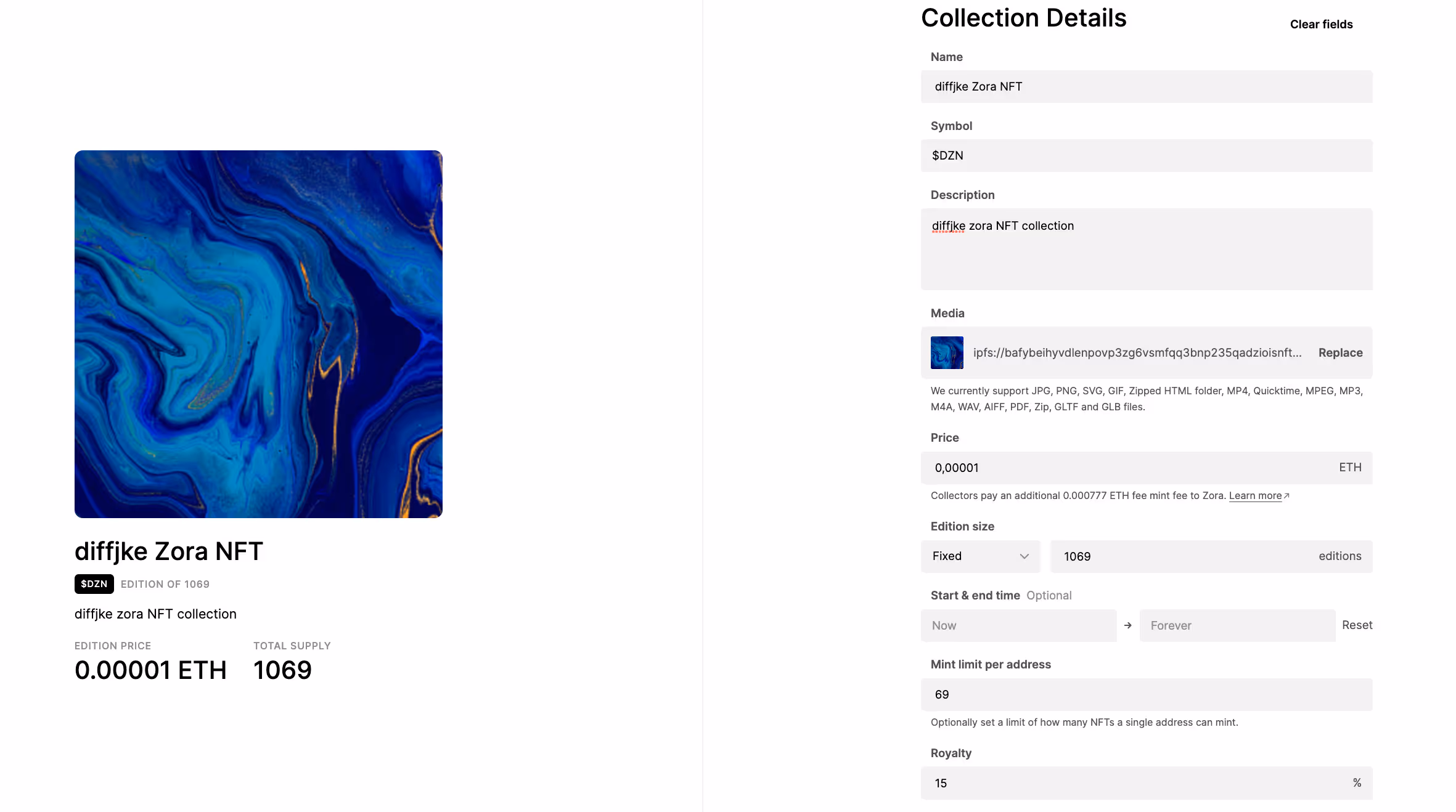Focus the Name input field
The width and height of the screenshot is (1456, 812).
[1146, 87]
